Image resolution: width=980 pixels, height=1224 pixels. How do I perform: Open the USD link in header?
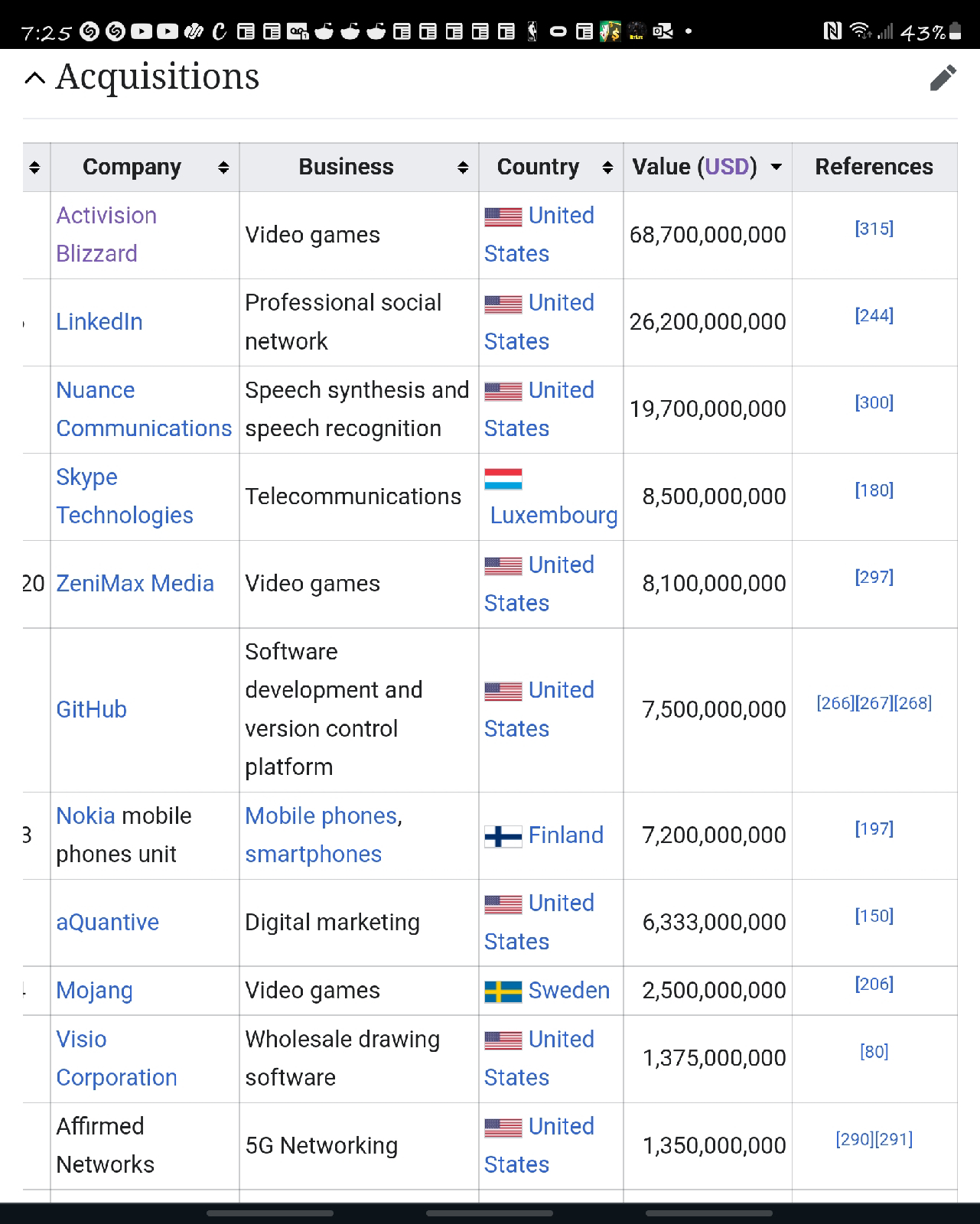point(727,167)
